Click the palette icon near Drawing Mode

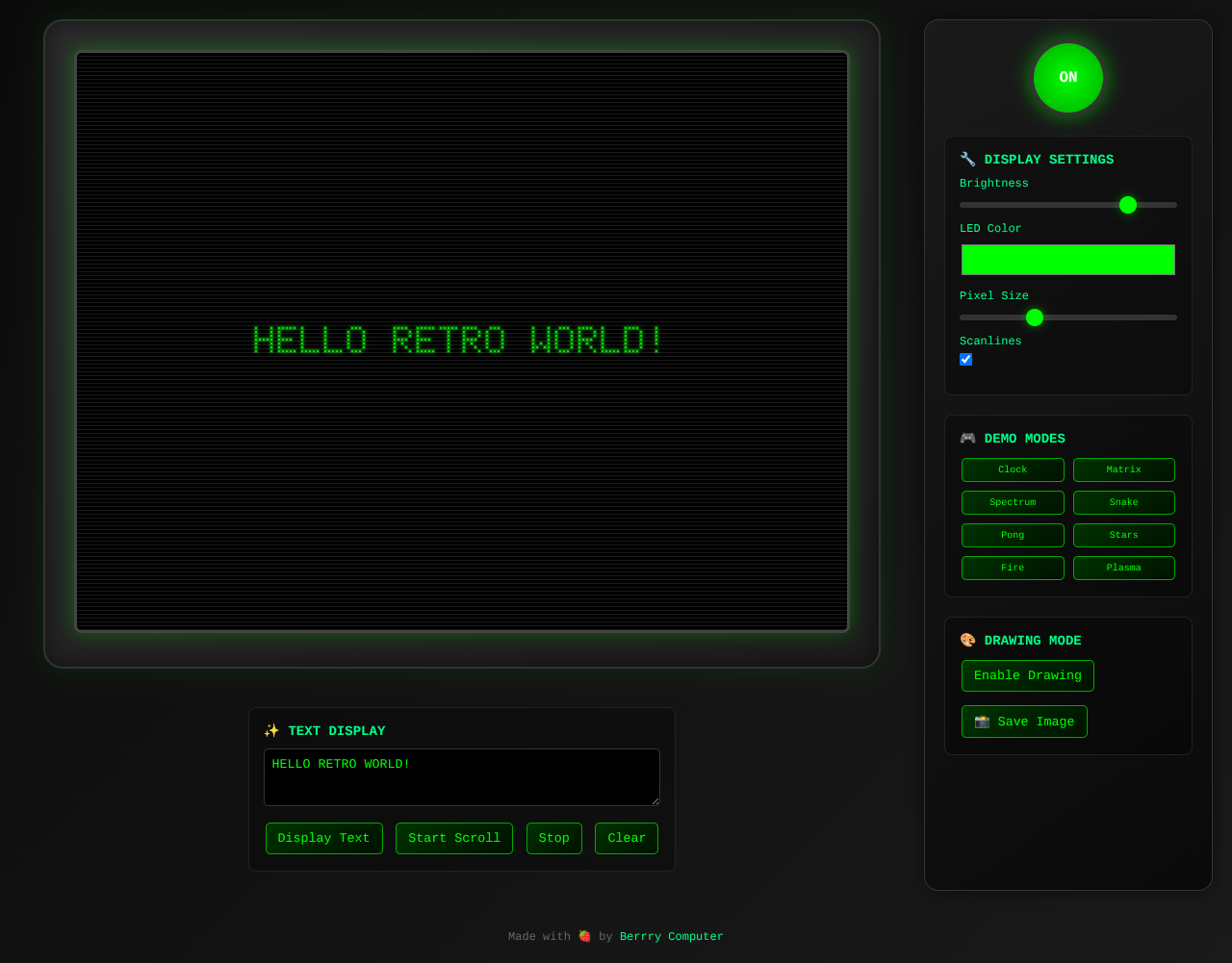967,640
